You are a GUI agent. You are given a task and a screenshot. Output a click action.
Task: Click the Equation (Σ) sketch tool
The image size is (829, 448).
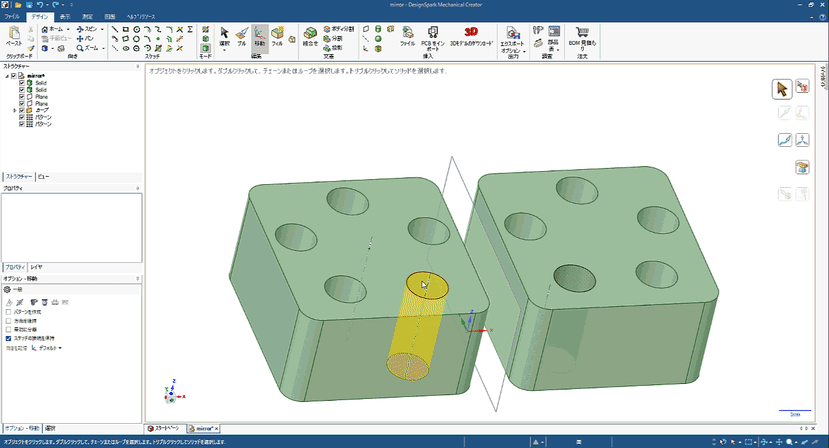click(190, 30)
